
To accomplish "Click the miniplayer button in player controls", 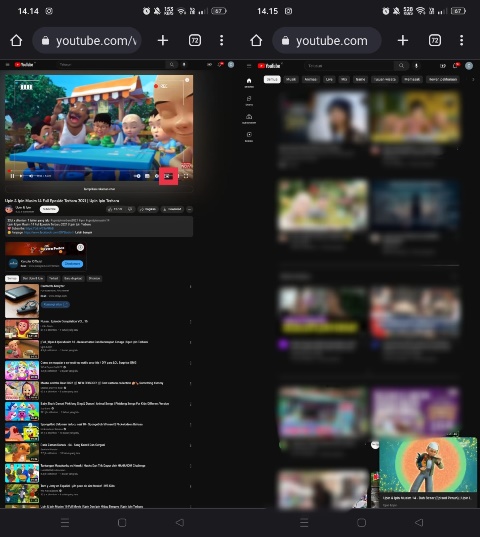I will pyautogui.click(x=168, y=176).
